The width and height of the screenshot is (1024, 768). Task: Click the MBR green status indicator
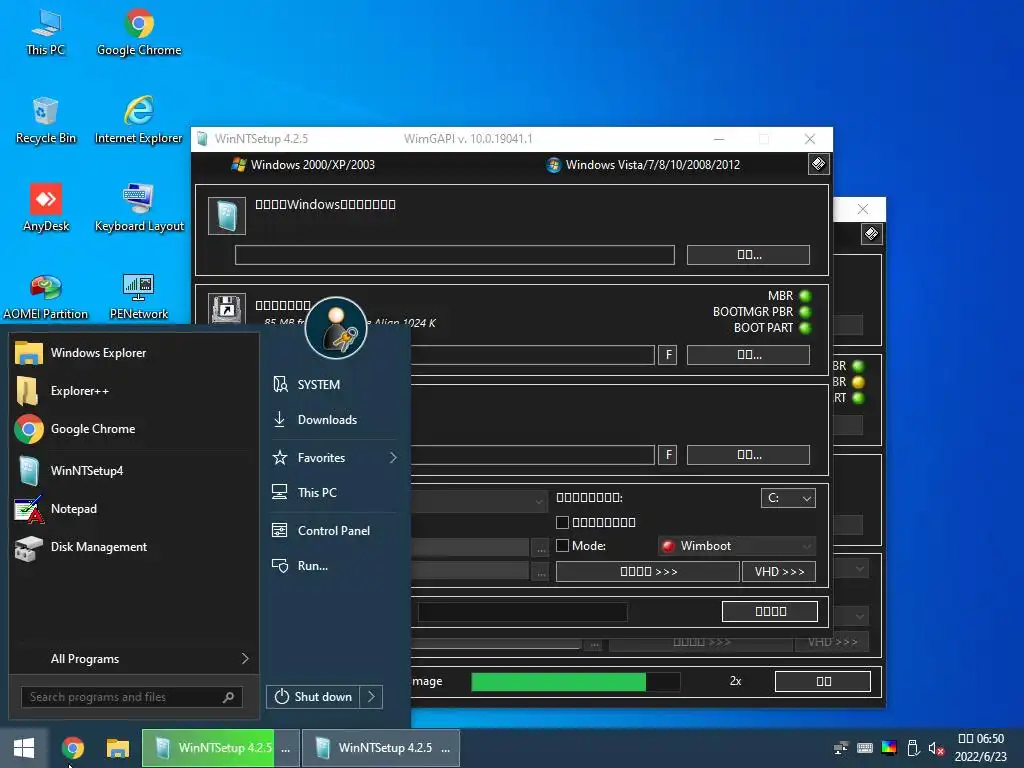tap(805, 296)
